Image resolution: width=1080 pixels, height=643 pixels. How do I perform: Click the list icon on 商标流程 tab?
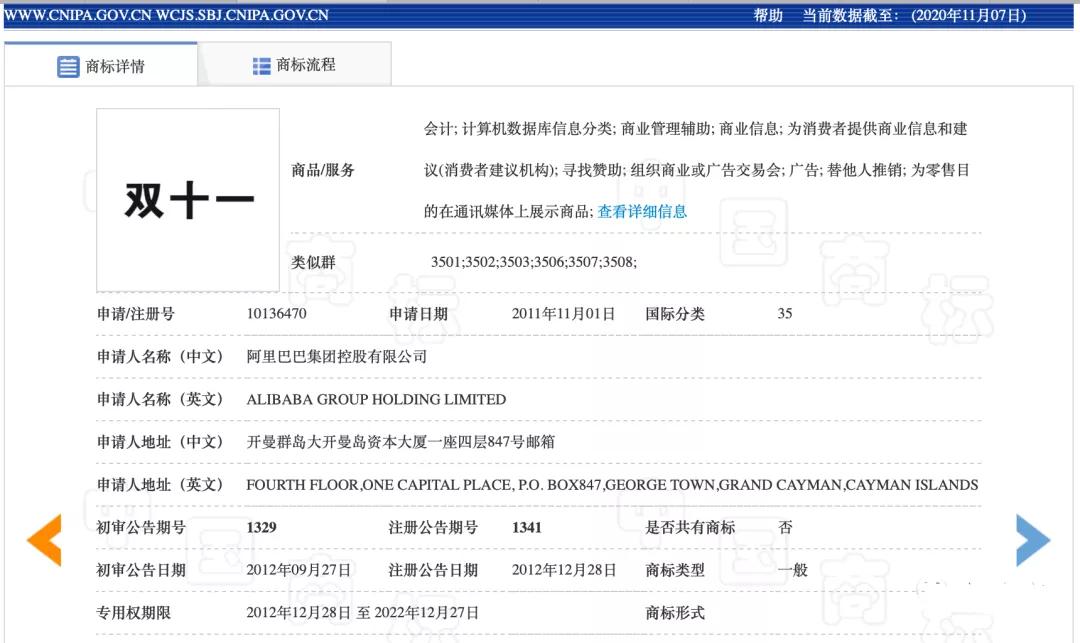(x=260, y=64)
